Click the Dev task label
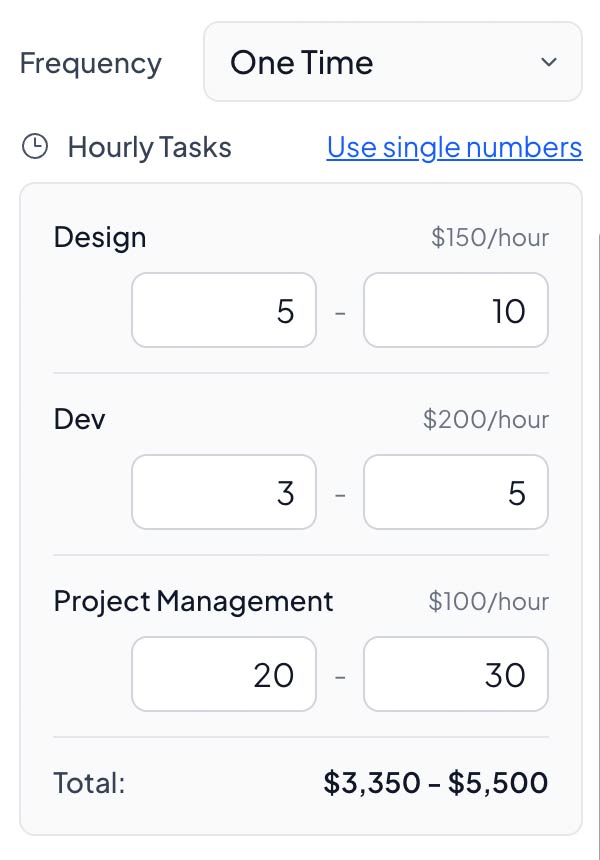Viewport: 600px width, 860px height. [79, 419]
